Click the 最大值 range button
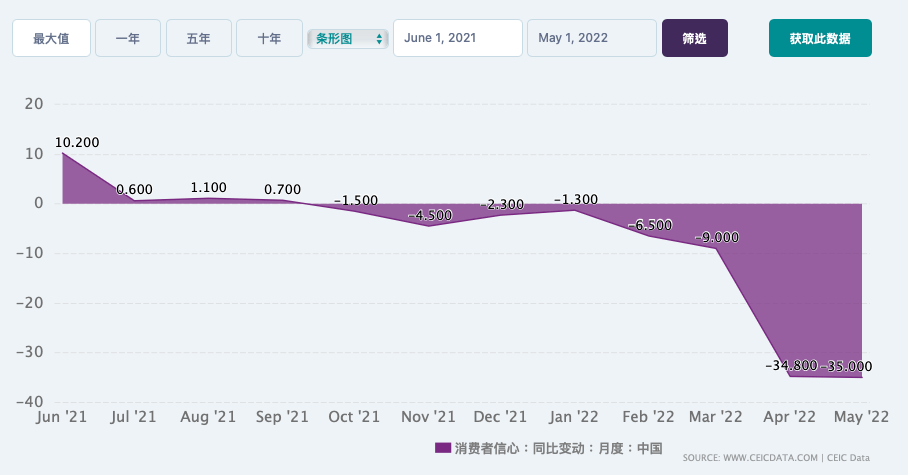The width and height of the screenshot is (908, 475). [51, 38]
